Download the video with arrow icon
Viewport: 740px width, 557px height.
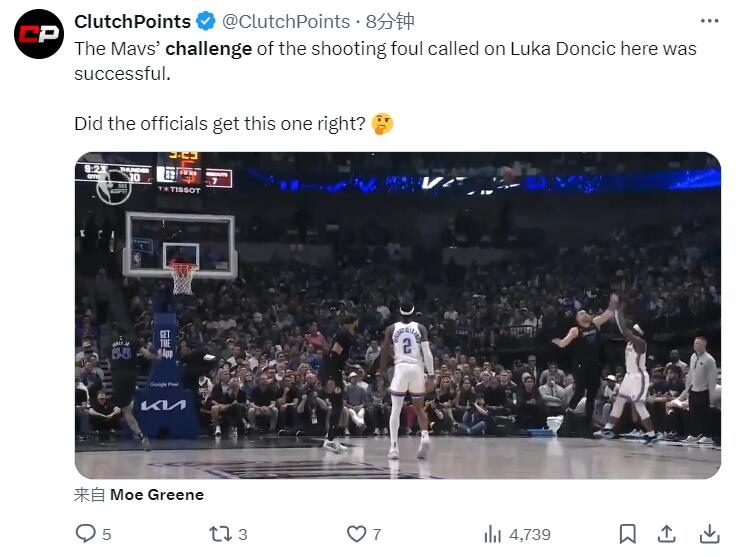tap(709, 534)
